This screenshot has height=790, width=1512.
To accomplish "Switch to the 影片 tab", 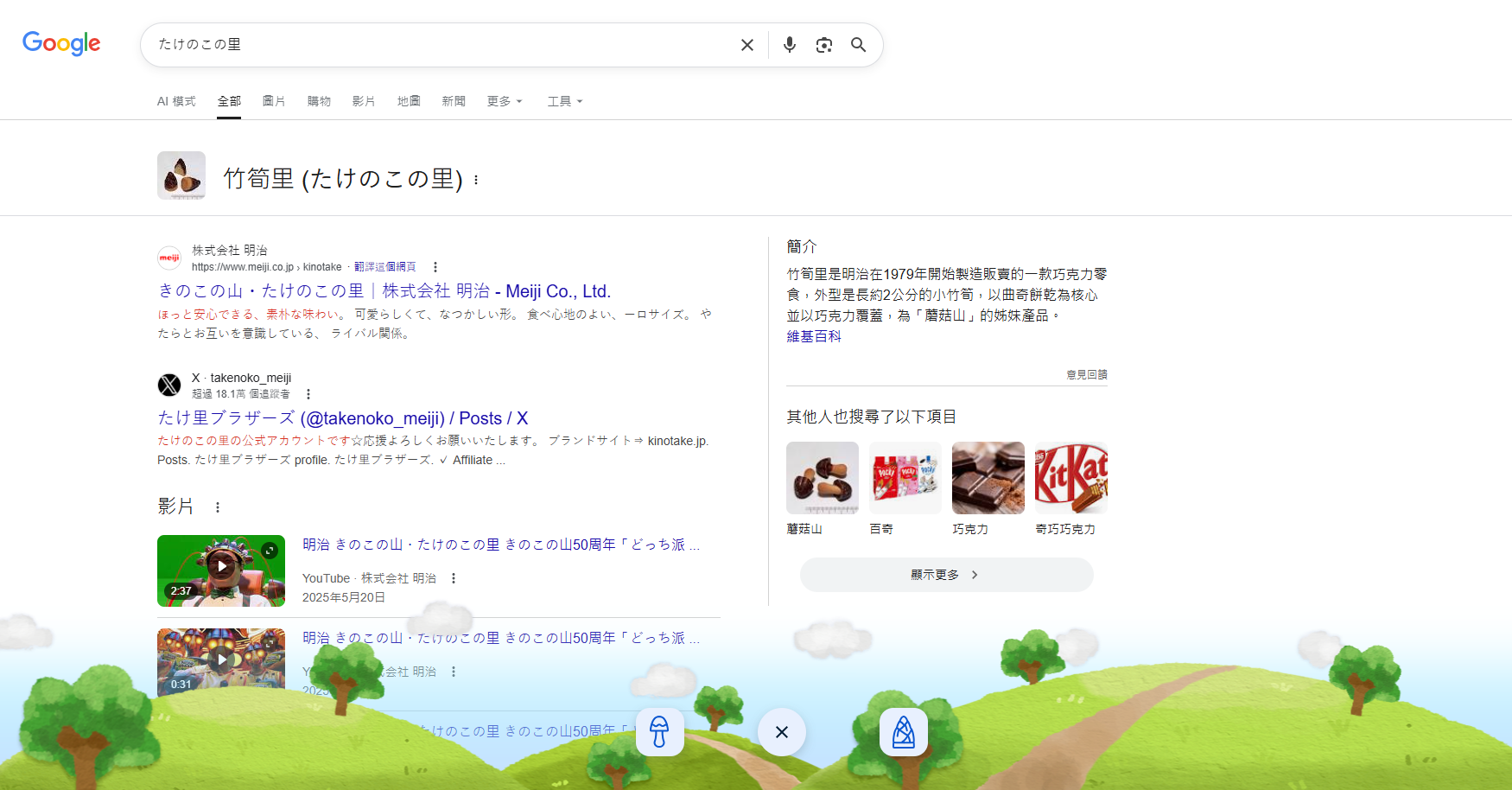I will click(364, 101).
